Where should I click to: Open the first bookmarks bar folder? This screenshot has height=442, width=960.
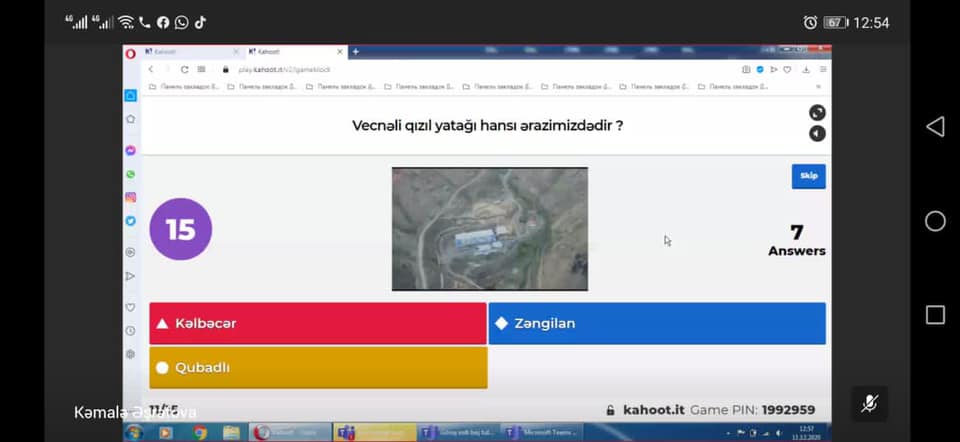click(184, 87)
